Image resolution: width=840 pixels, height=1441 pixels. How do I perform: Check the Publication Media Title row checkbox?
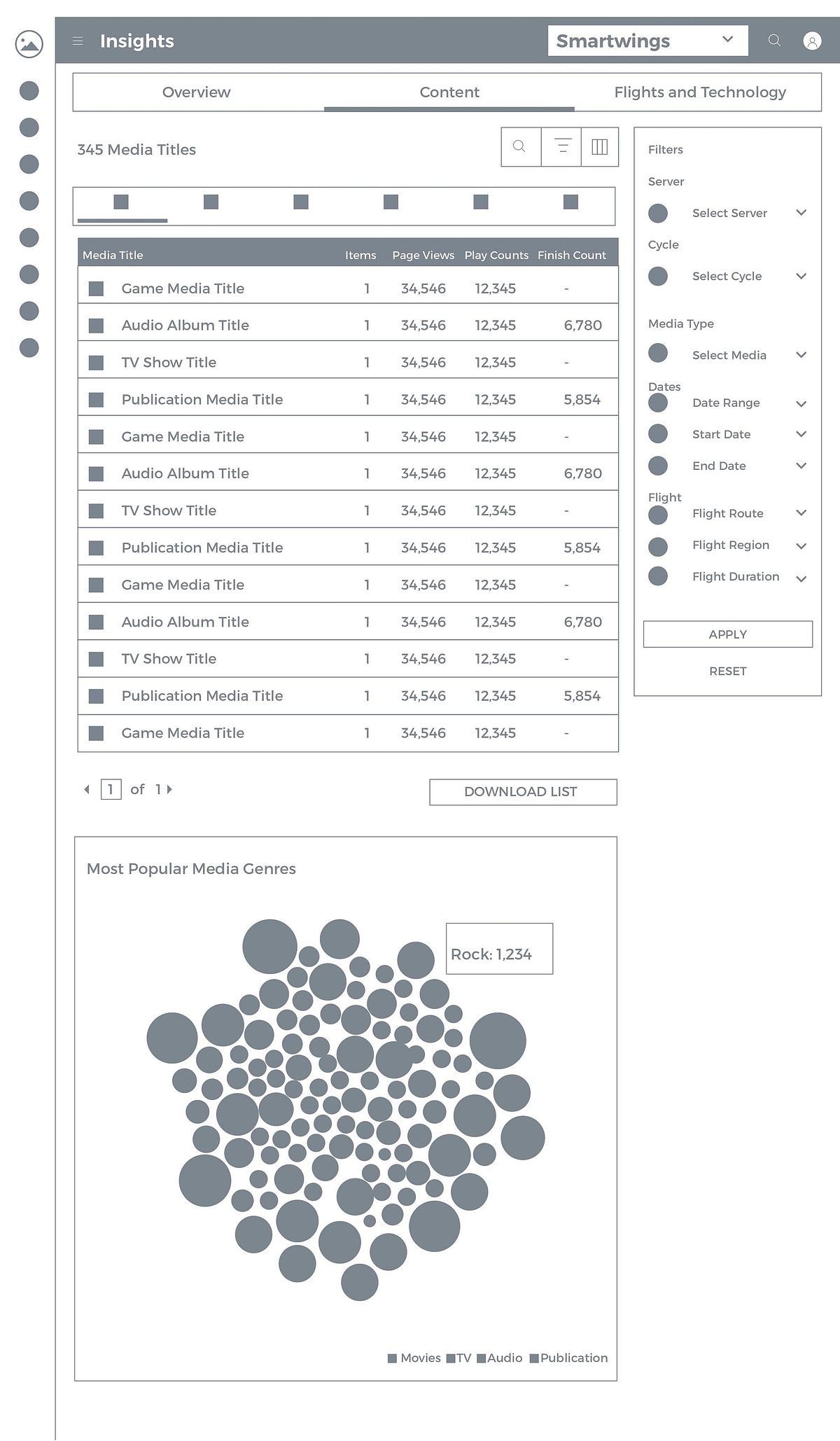[x=97, y=400]
